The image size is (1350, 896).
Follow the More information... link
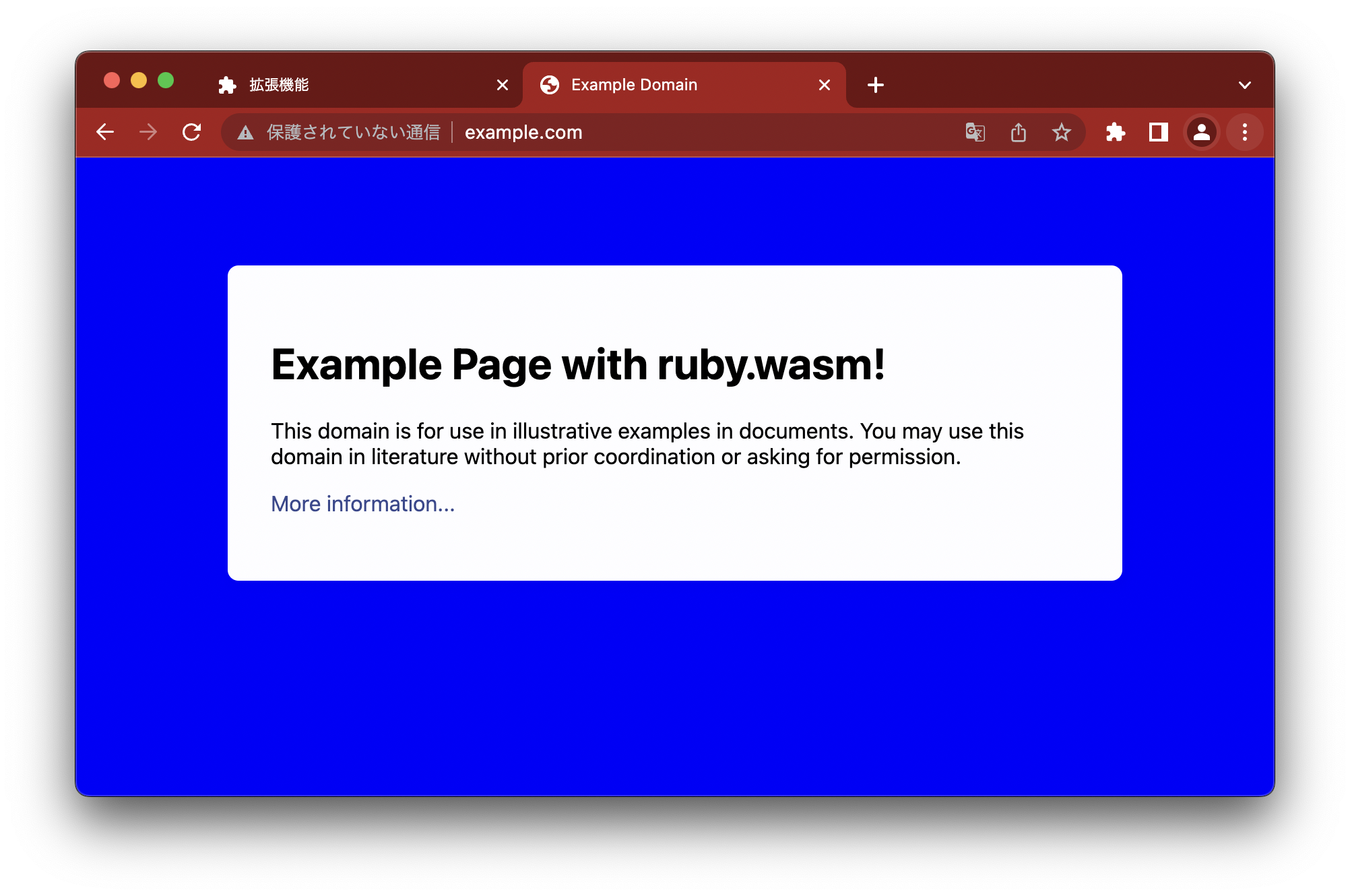pos(363,504)
